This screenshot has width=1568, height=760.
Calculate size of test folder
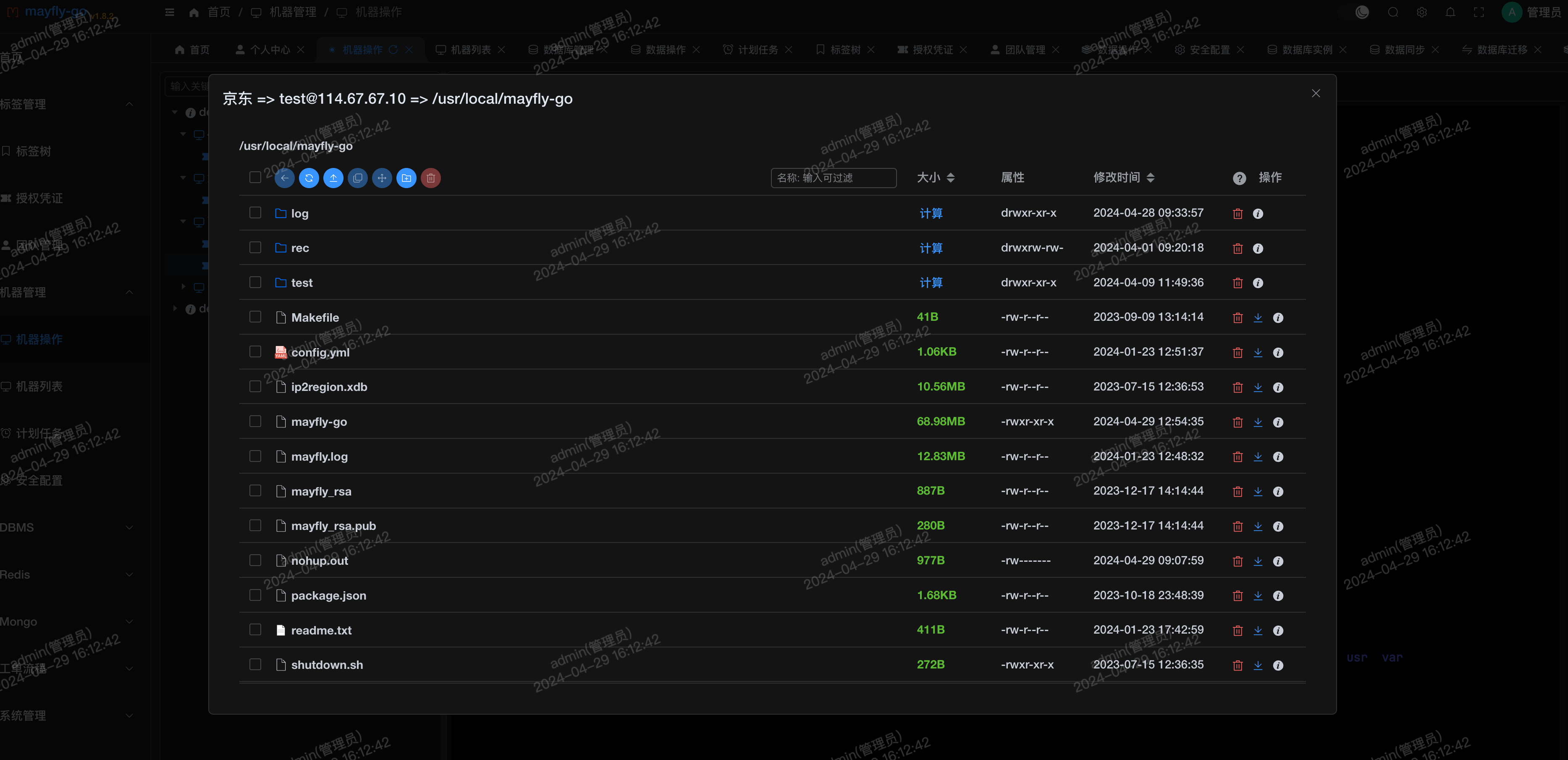click(x=931, y=282)
